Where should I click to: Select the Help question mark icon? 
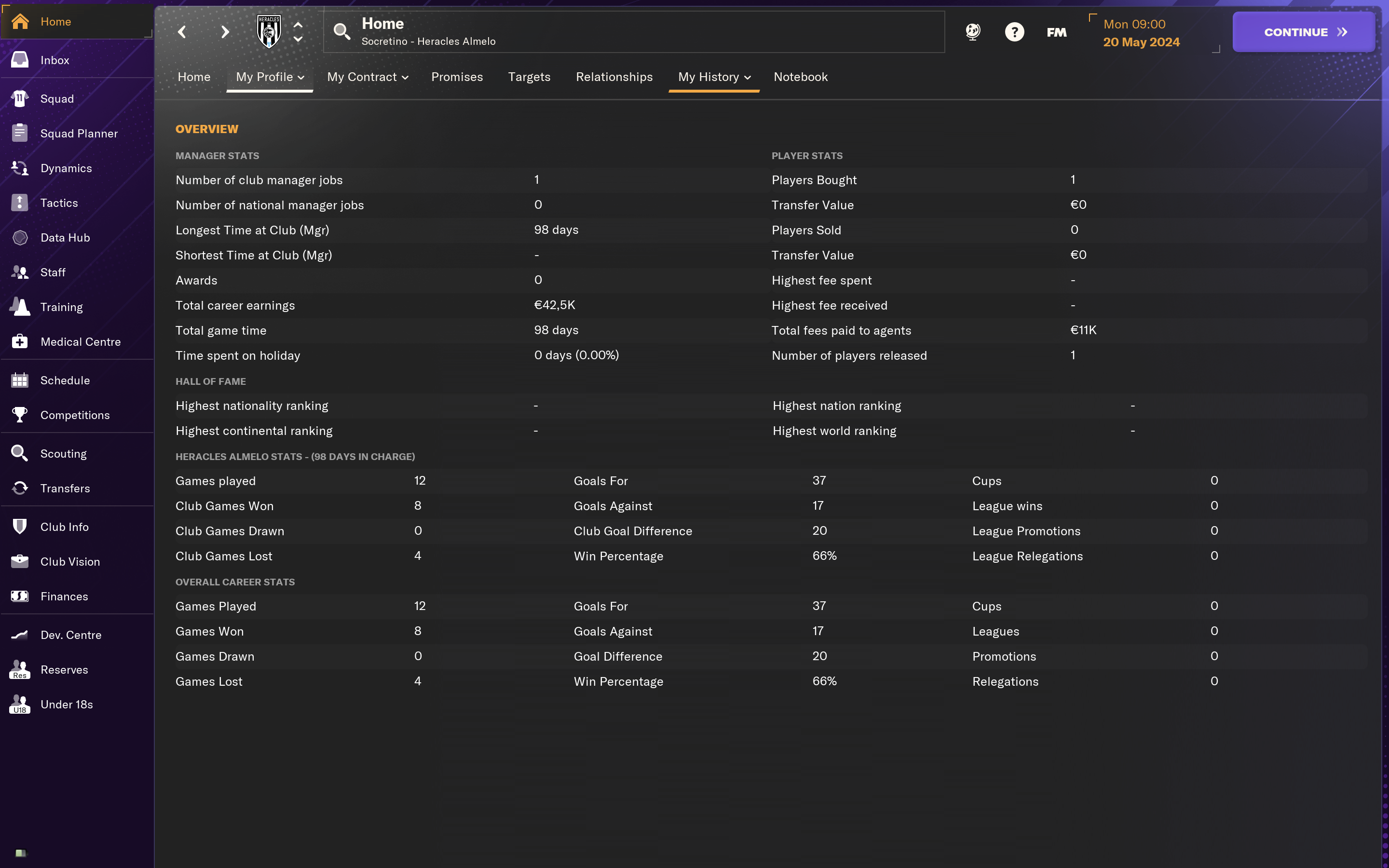[1014, 32]
